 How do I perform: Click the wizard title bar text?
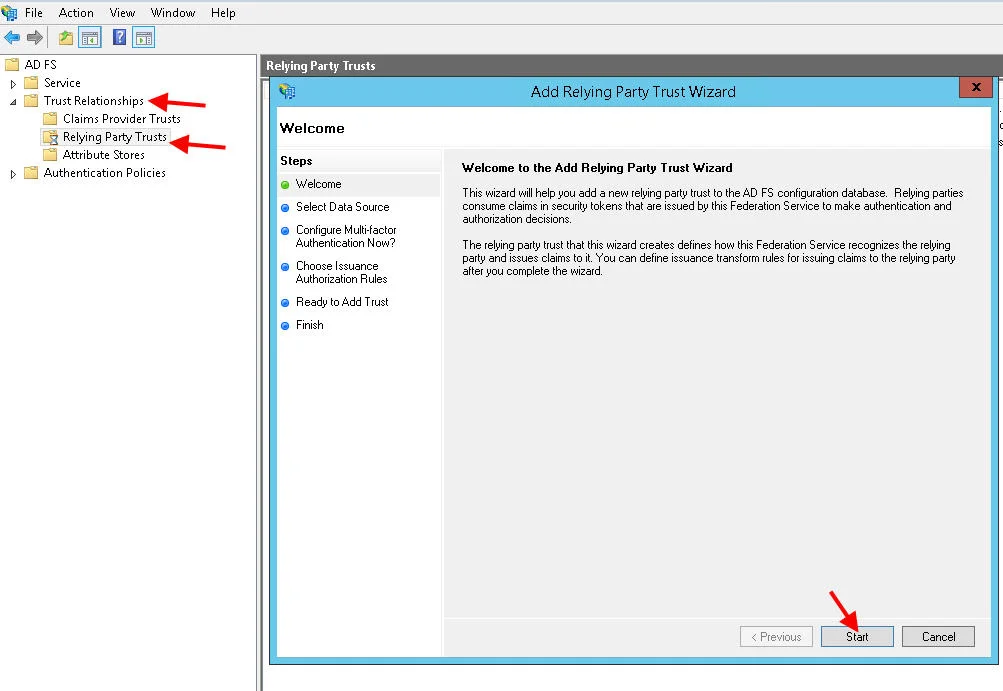coord(633,91)
